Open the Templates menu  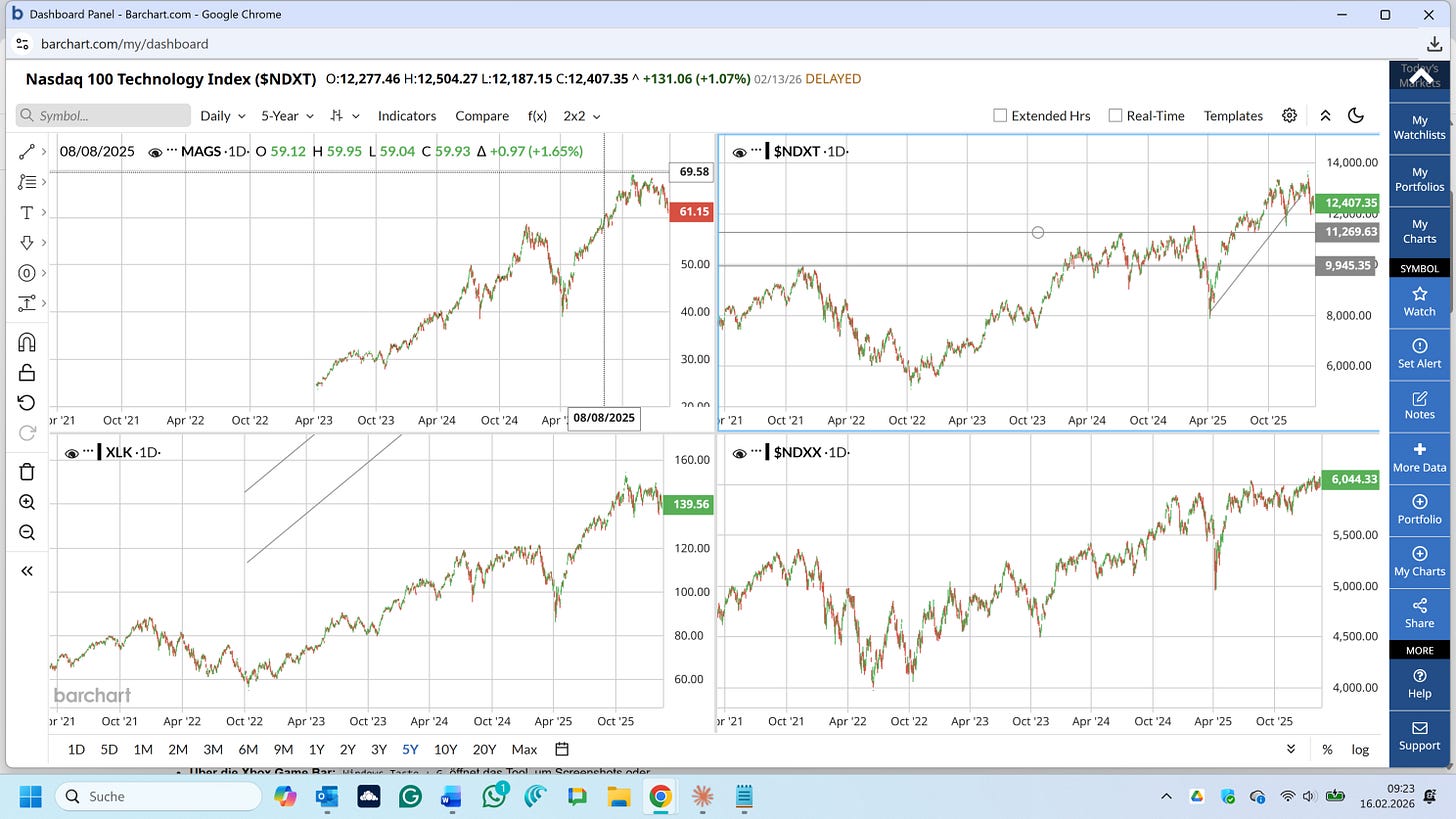pyautogui.click(x=1233, y=115)
